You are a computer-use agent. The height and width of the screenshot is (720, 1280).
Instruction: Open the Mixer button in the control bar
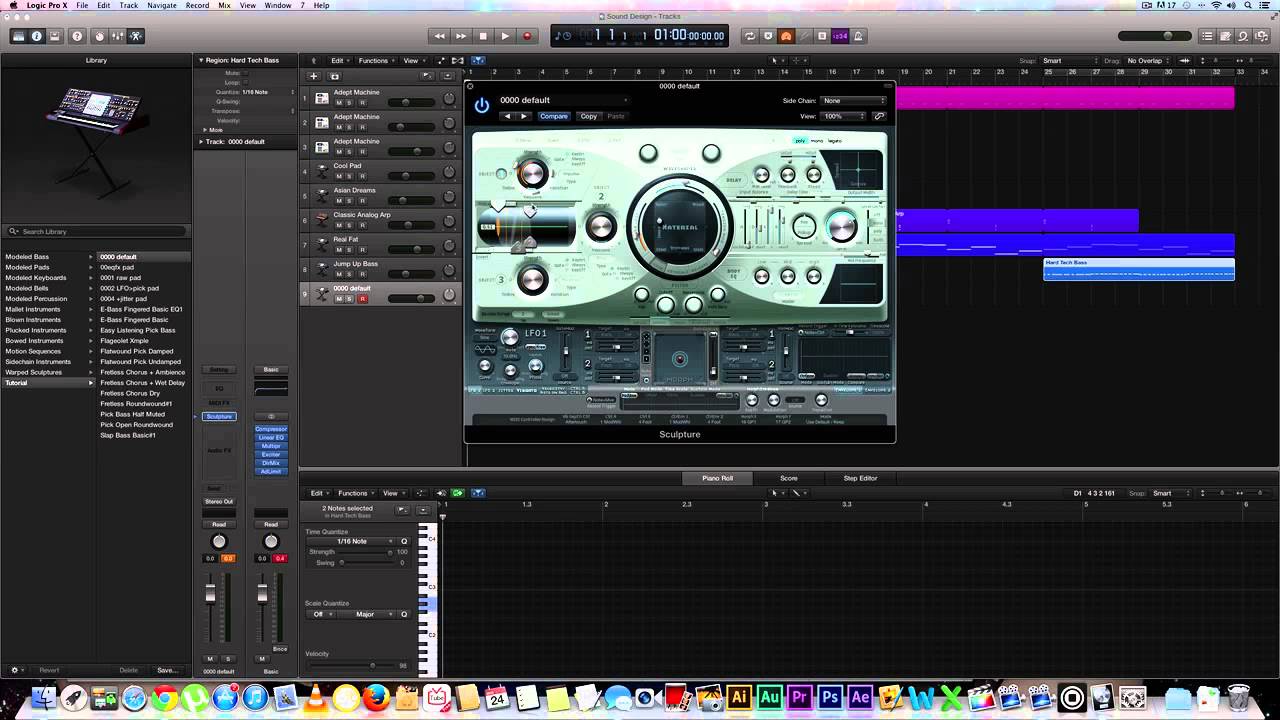(x=117, y=36)
